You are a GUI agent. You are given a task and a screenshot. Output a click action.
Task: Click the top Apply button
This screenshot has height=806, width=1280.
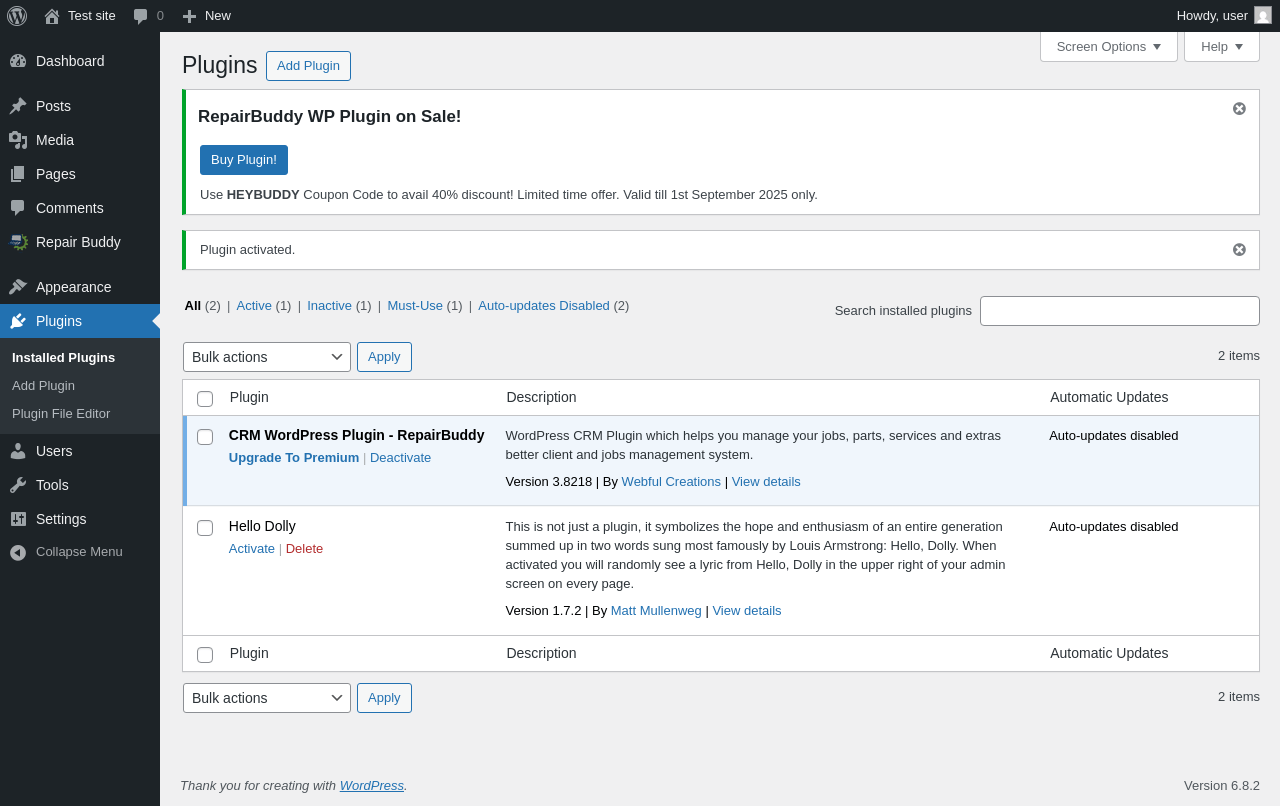[384, 357]
